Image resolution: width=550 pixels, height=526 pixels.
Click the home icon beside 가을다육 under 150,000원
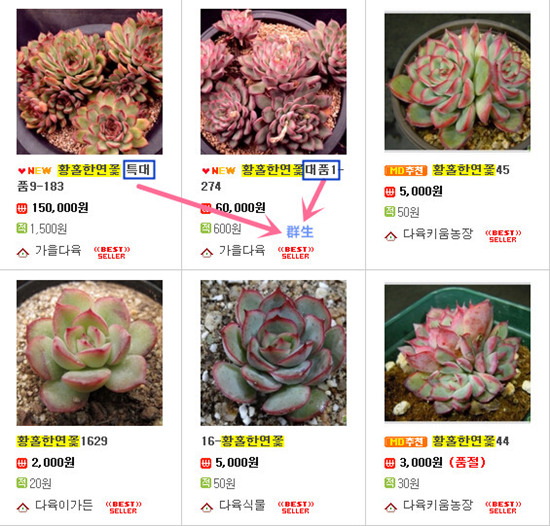click(23, 252)
